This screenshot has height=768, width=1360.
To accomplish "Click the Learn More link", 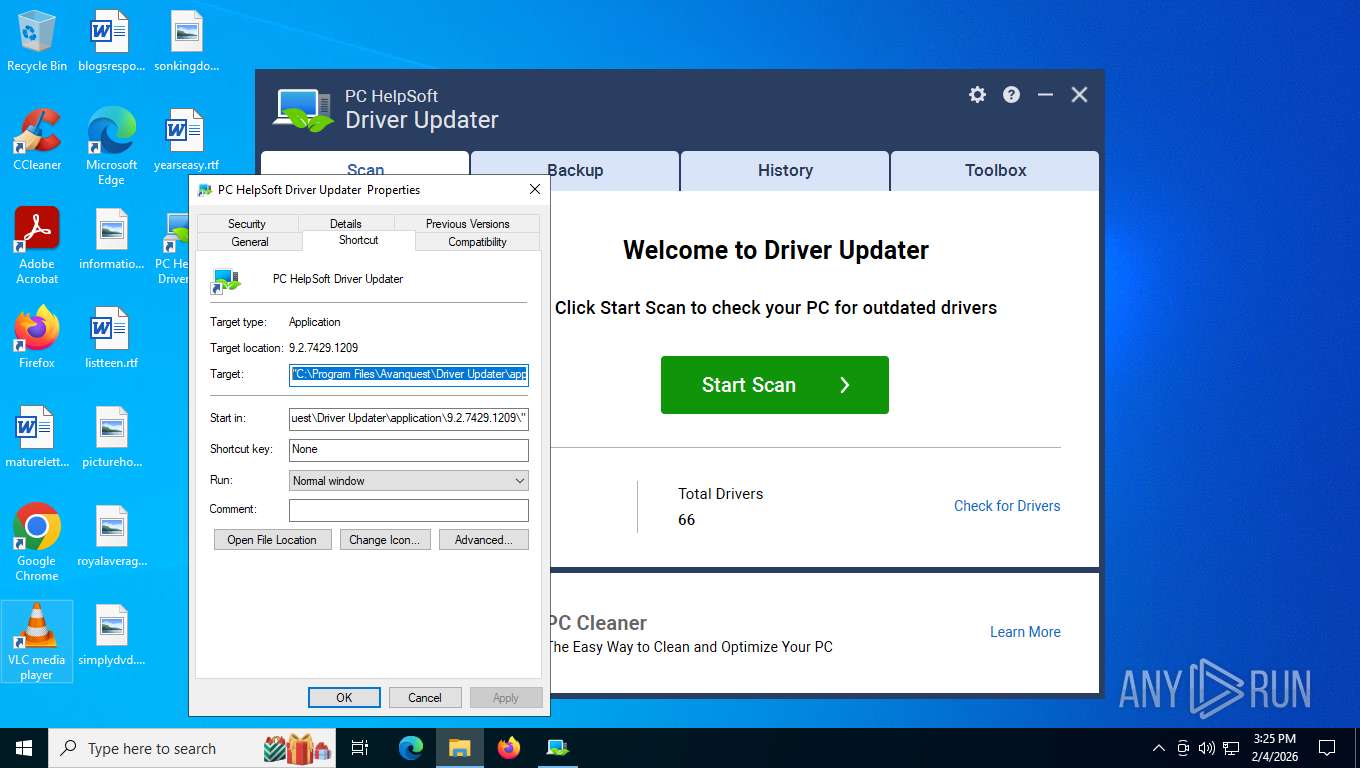I will [1025, 632].
